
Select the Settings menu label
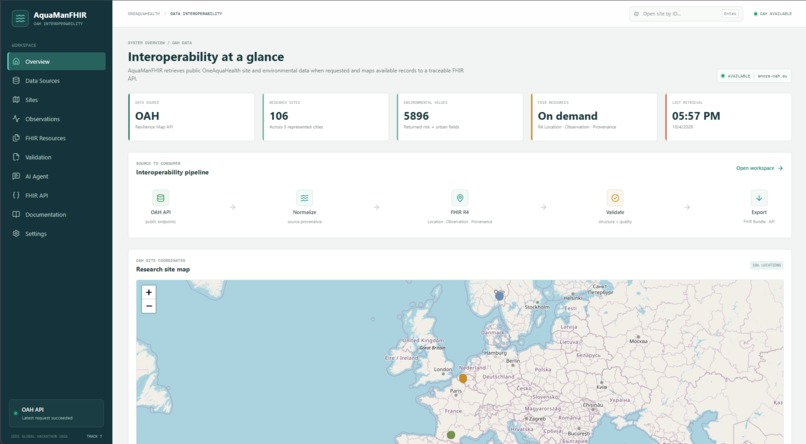point(36,234)
